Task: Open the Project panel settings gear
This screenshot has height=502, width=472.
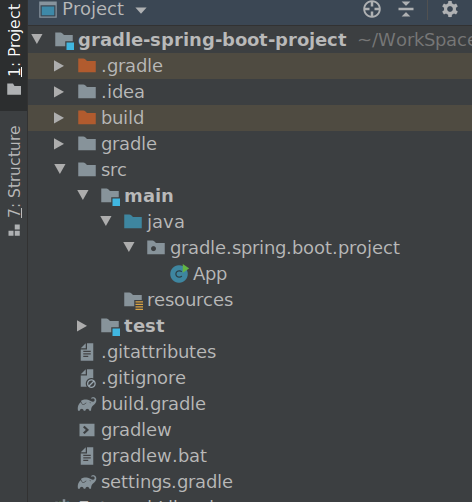Action: (x=450, y=9)
